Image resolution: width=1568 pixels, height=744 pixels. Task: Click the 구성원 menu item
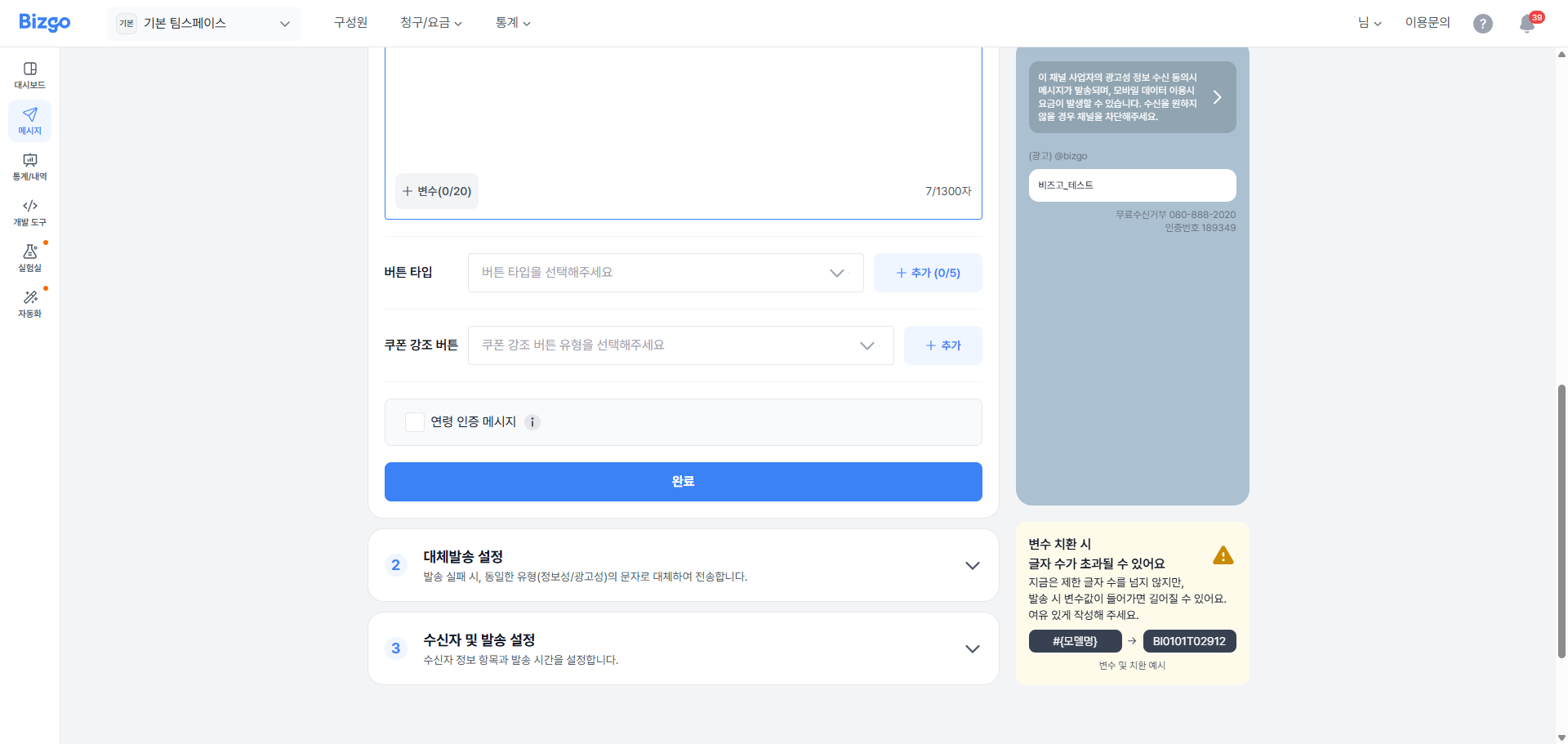pyautogui.click(x=350, y=23)
